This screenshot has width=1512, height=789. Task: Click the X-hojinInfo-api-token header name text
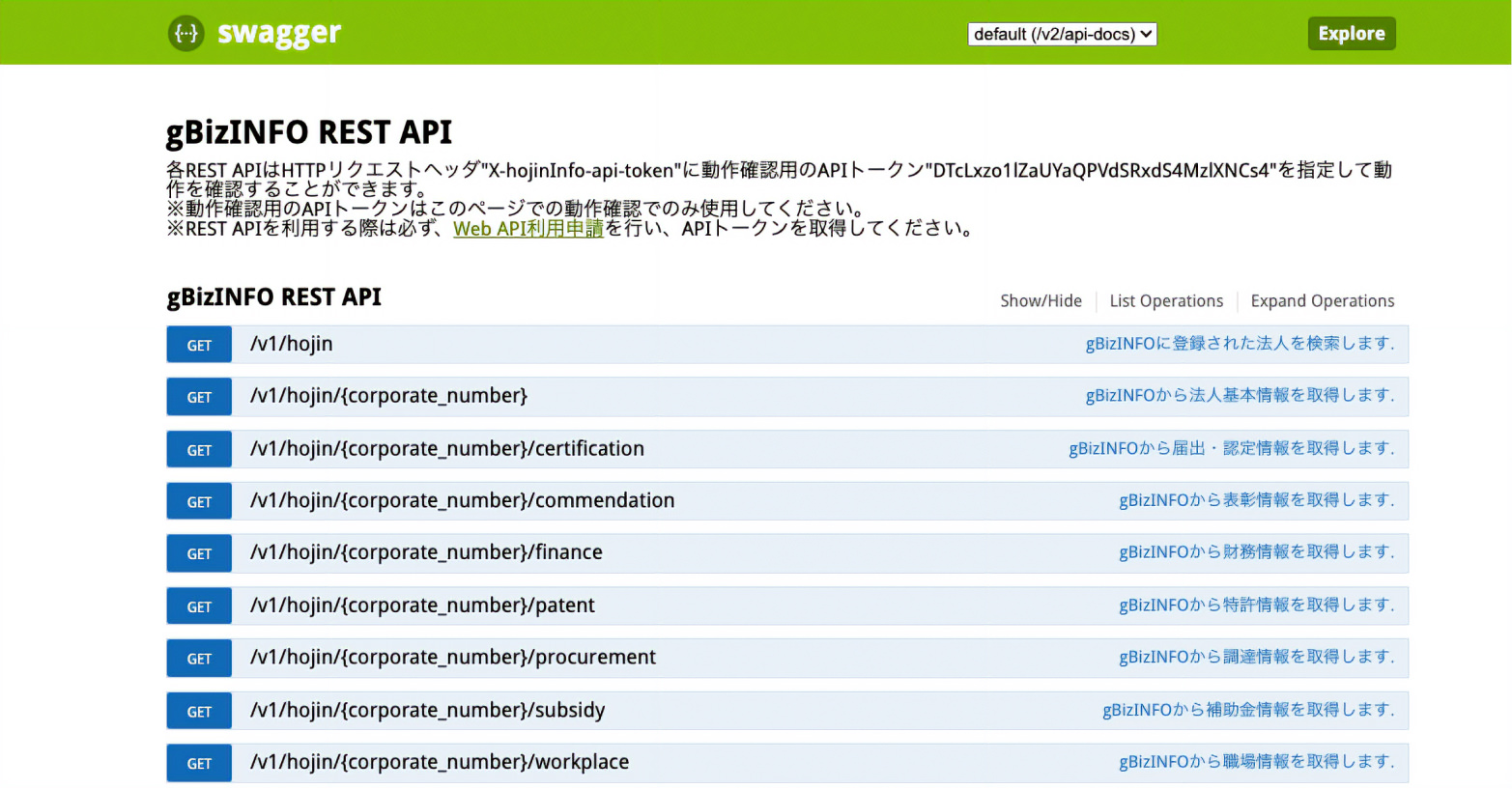pyautogui.click(x=581, y=171)
